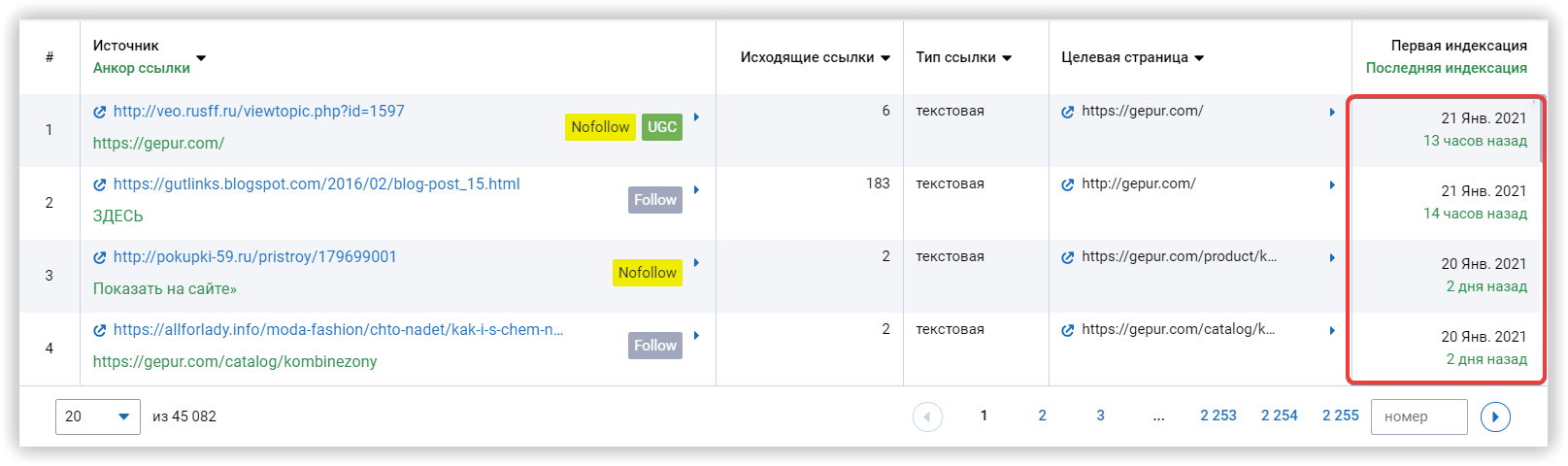Open target page link https://gepur.com/
Viewport: 1568px width, 466px height.
[1143, 112]
